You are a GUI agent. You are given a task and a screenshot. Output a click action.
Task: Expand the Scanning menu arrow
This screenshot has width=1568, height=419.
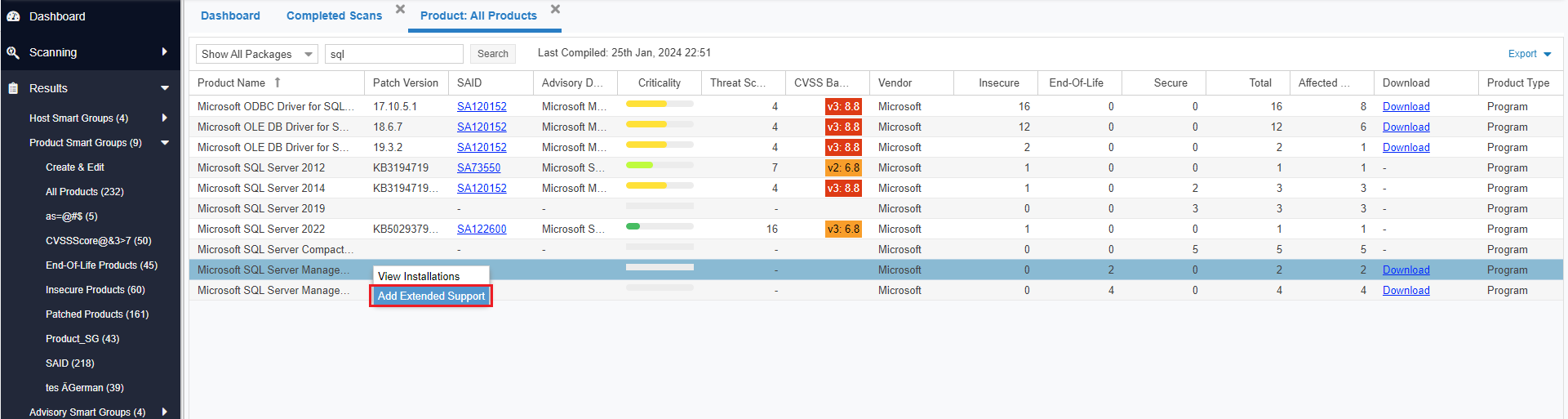[165, 52]
